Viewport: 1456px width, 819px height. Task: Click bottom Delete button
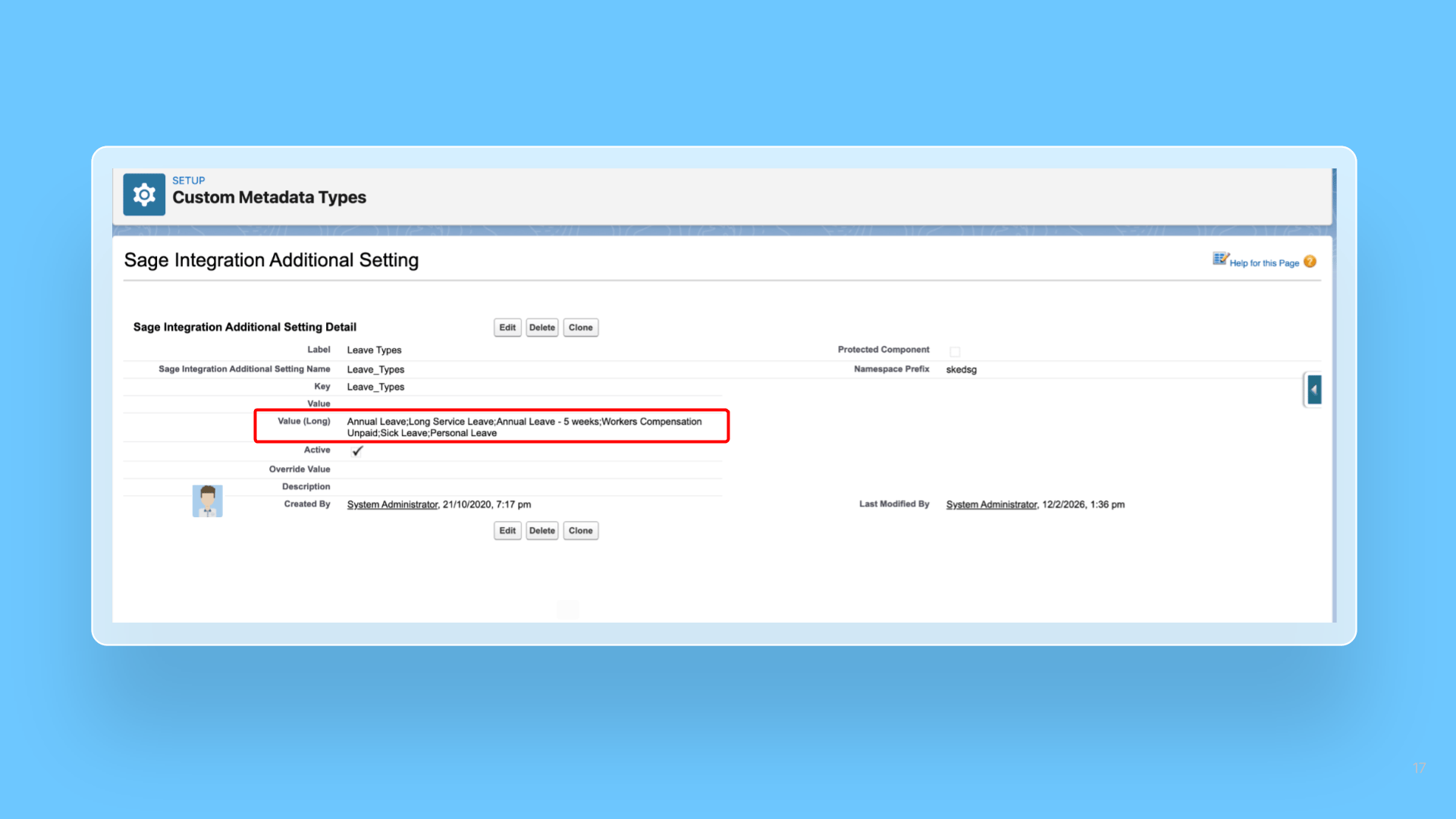(x=542, y=531)
